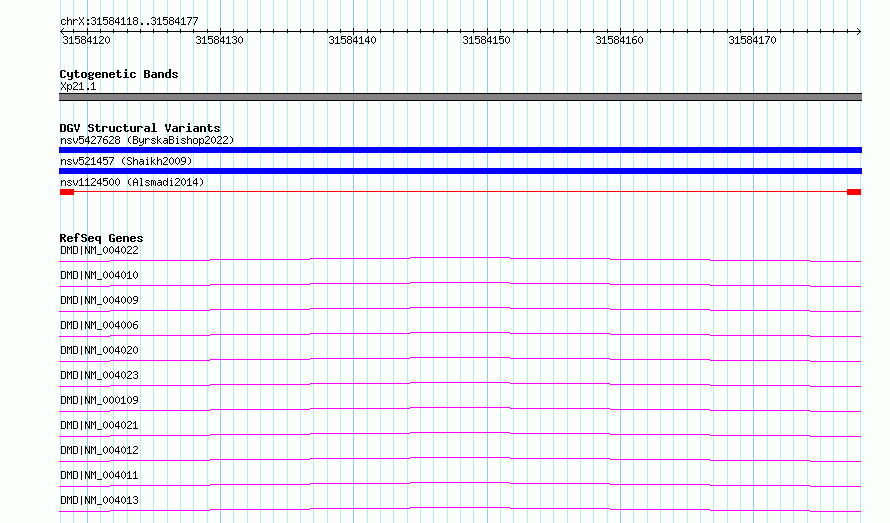
Task: Select the Xp21.1 band label
Action: point(78,86)
